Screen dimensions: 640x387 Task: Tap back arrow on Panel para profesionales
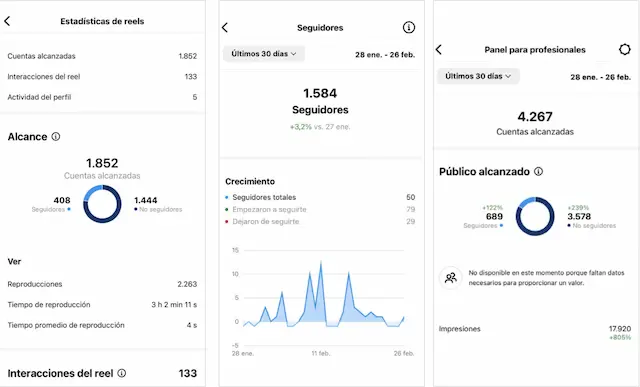point(439,49)
